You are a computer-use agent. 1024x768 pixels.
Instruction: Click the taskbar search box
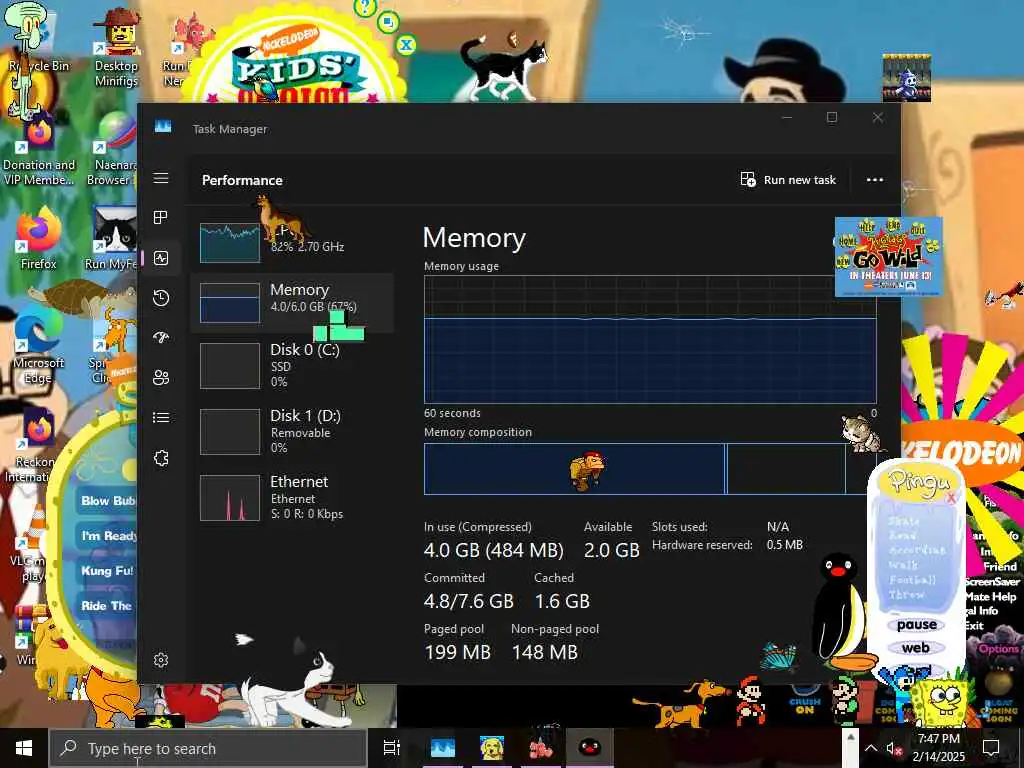tap(208, 748)
